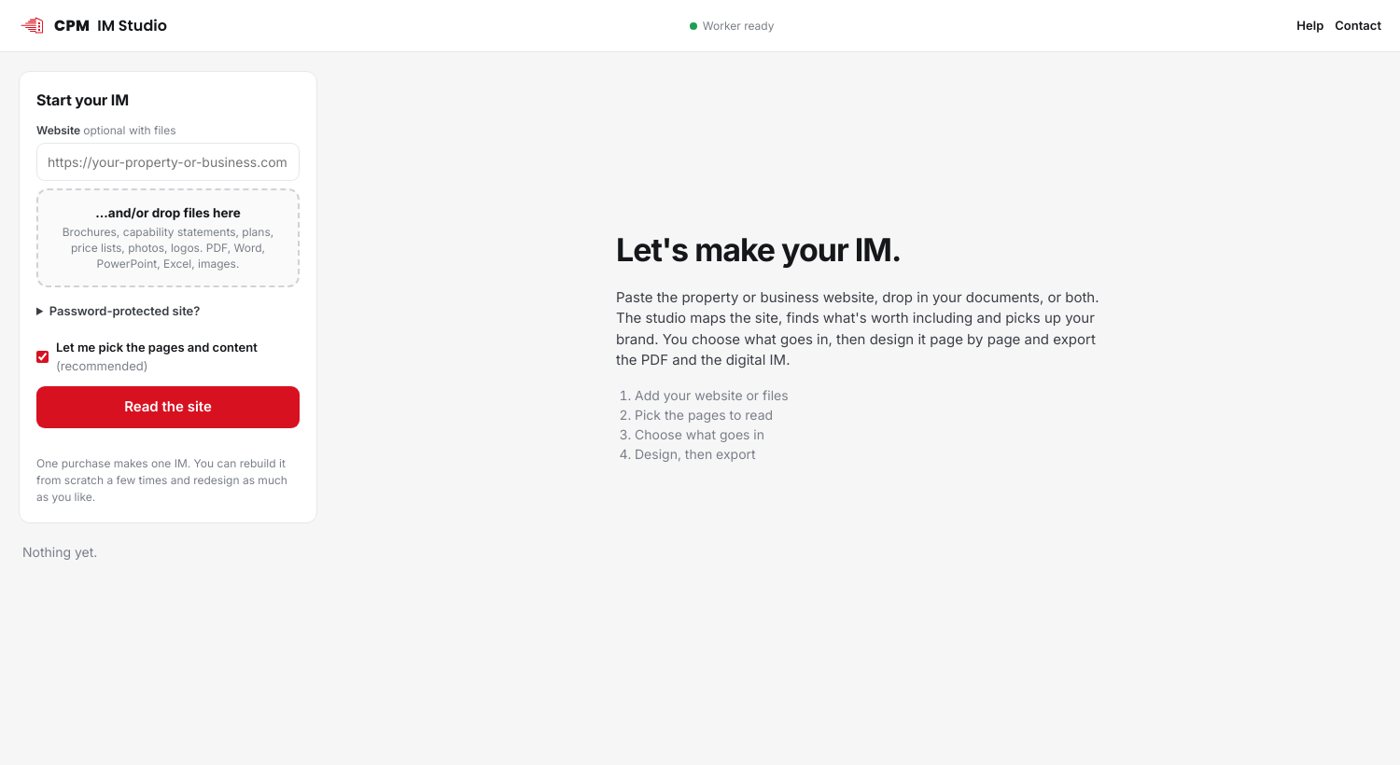Click step Choose what goes in

click(x=699, y=435)
